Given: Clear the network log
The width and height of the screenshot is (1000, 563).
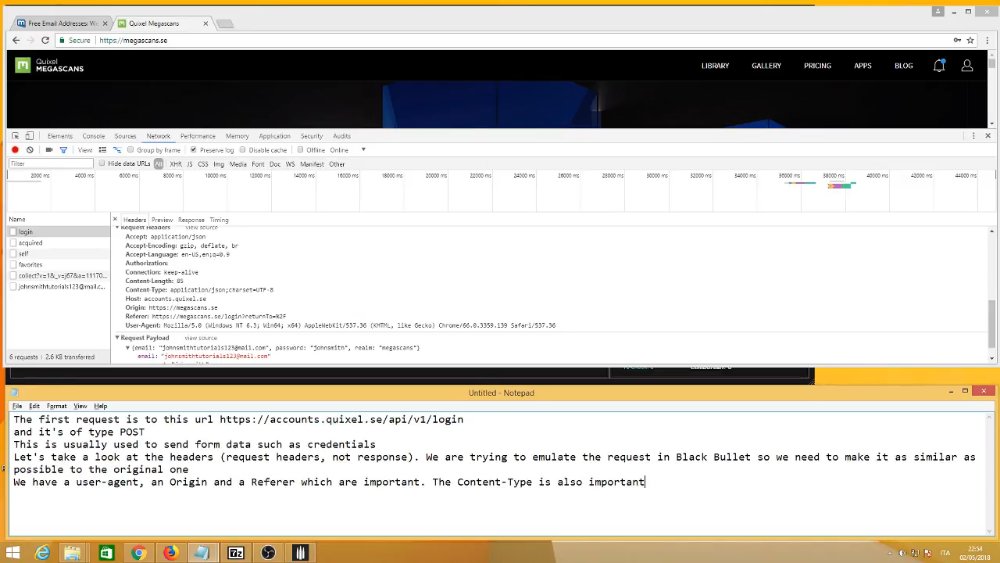Looking at the screenshot, I should tap(29, 150).
